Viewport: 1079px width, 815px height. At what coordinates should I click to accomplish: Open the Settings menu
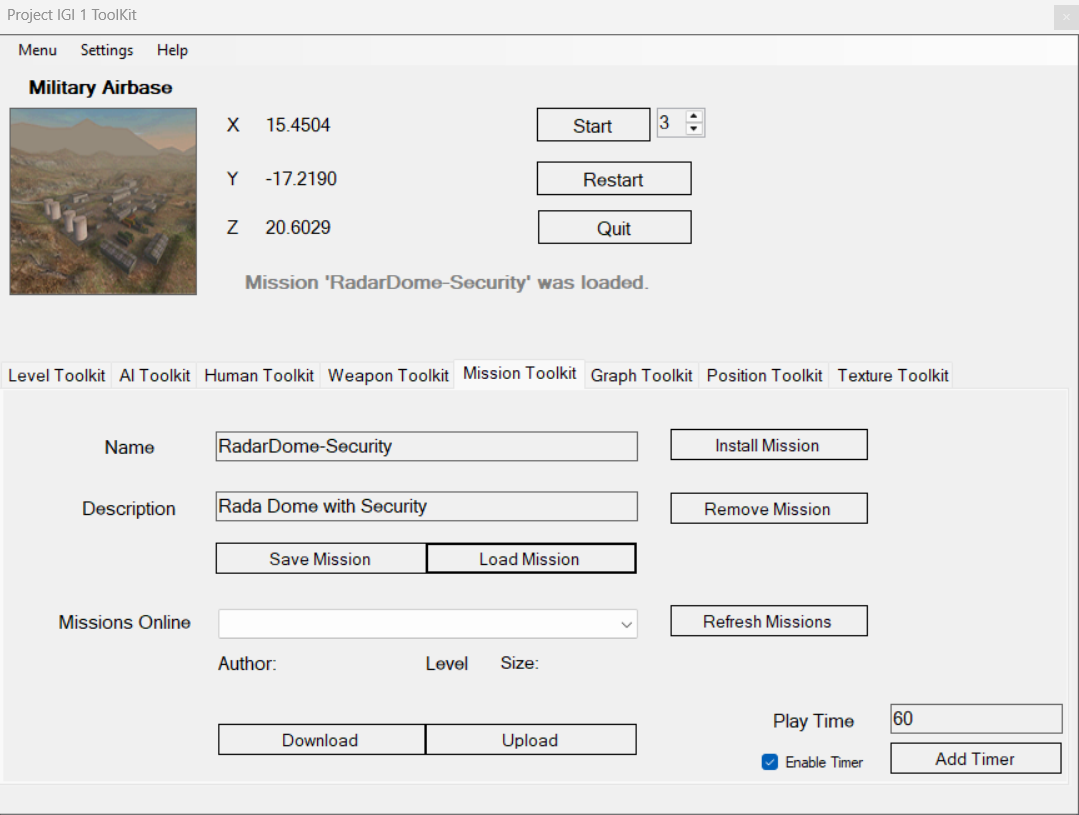[107, 50]
